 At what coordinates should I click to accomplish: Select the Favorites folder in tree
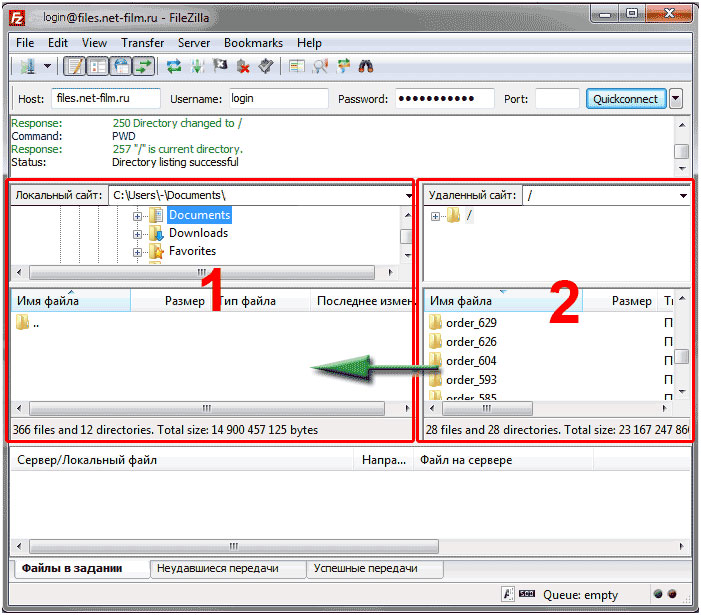pos(192,251)
